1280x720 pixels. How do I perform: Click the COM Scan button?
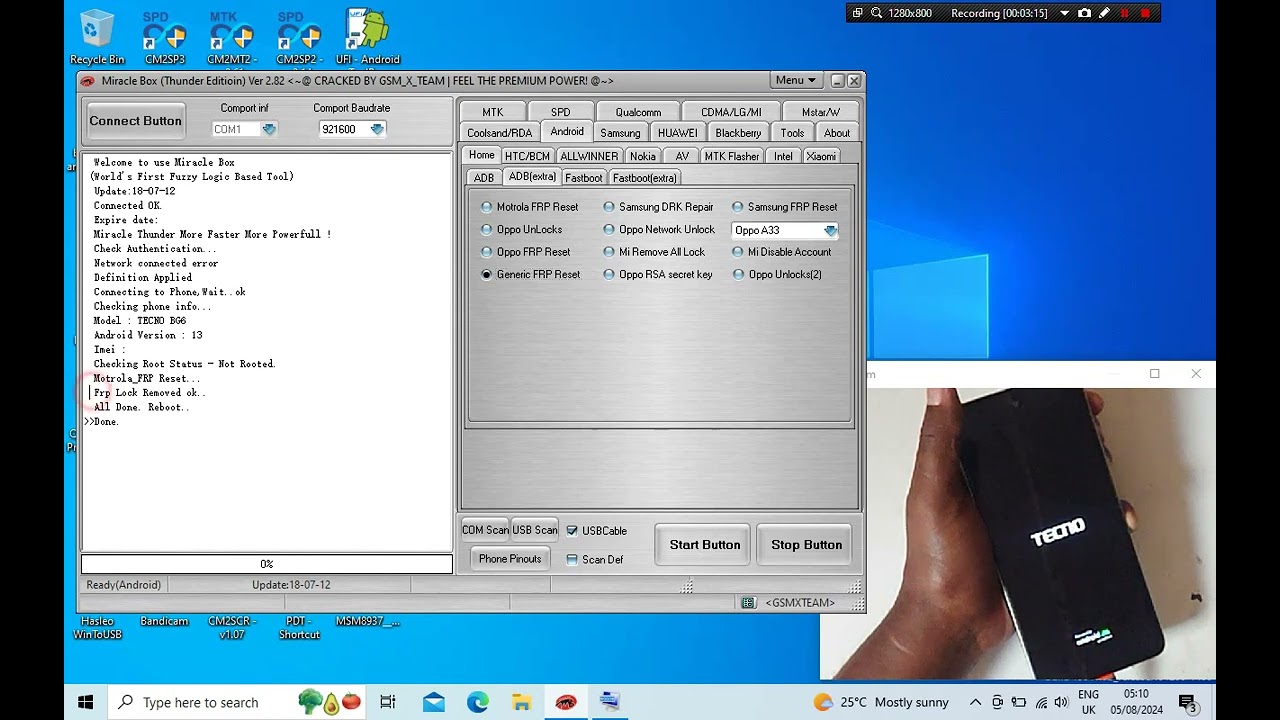click(485, 530)
